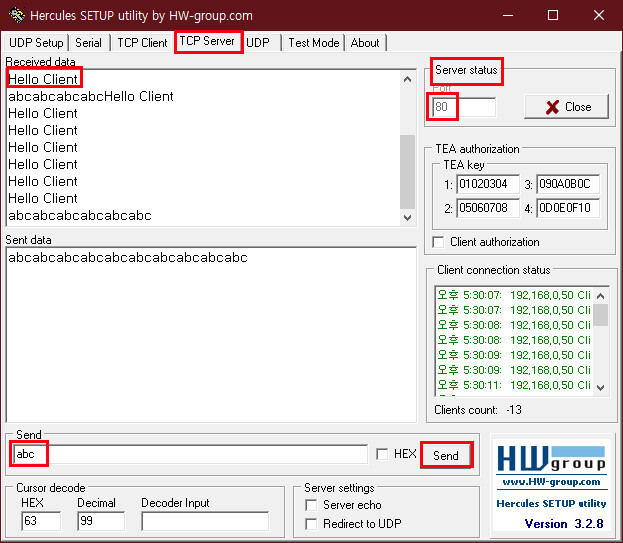Maximize the Hercules window

point(553,15)
